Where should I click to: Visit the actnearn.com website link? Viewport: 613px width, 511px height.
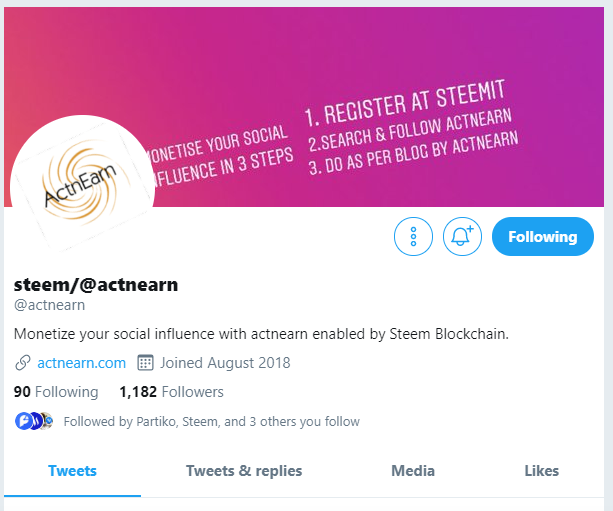[81, 363]
